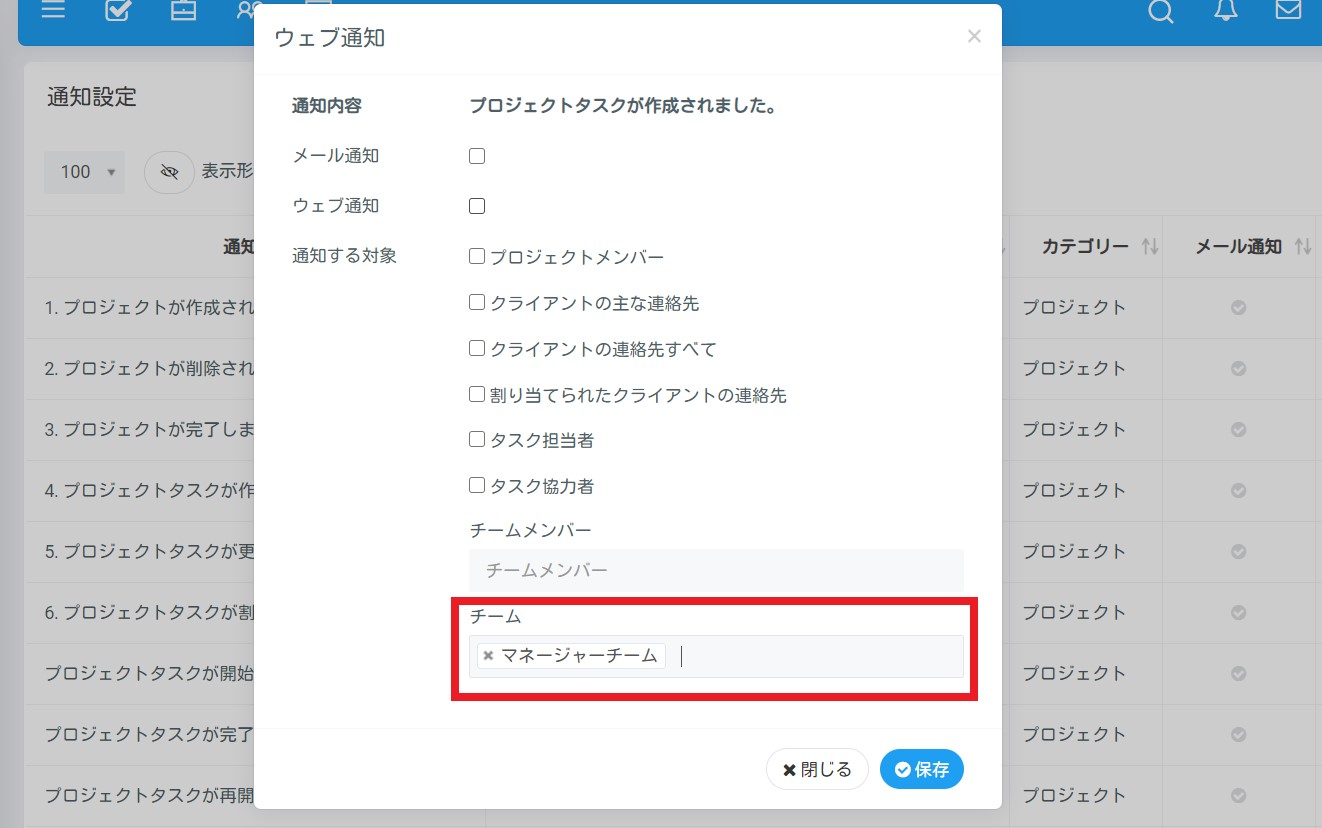Toggle the ウェブ通知 checkbox
The image size is (1322, 828).
pos(477,206)
